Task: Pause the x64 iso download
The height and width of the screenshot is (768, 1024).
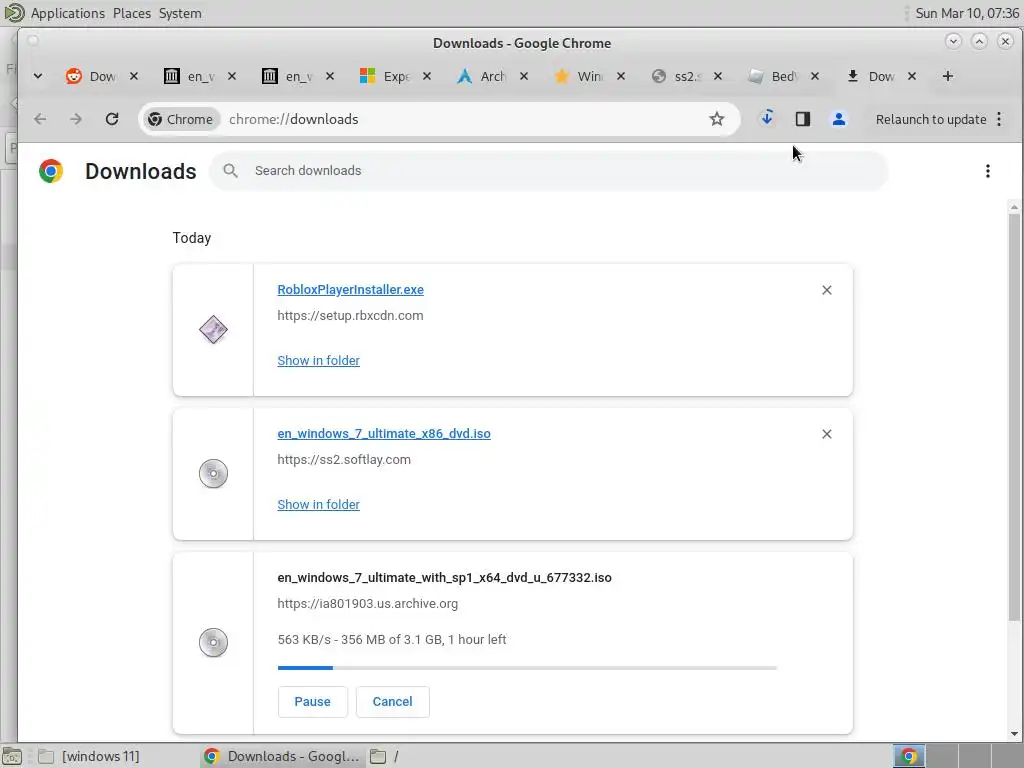Action: pos(312,701)
